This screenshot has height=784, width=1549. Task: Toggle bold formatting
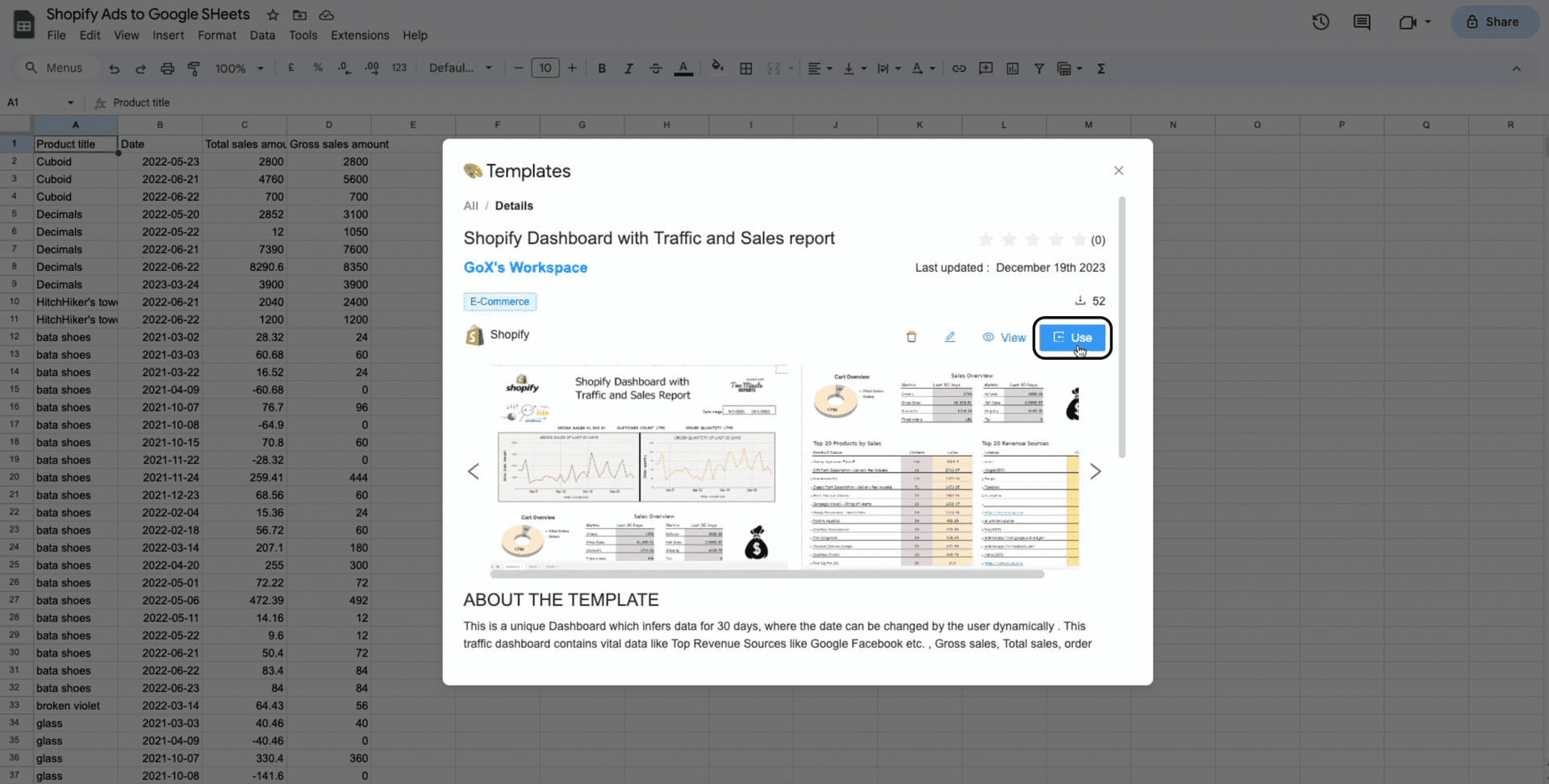(x=602, y=69)
